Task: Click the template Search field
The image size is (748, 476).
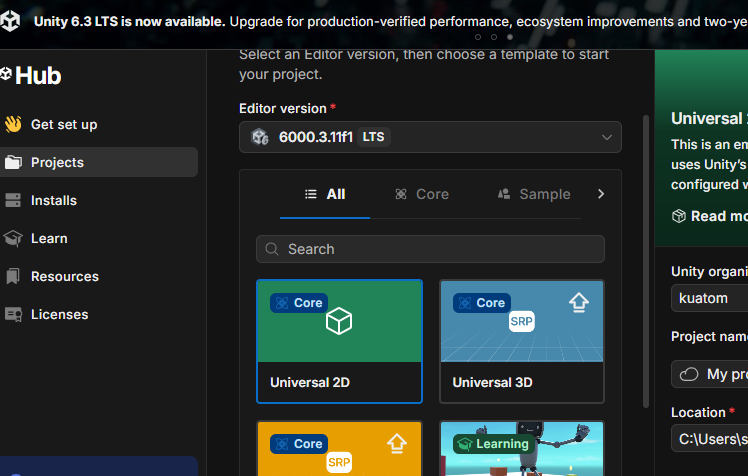Action: (430, 249)
